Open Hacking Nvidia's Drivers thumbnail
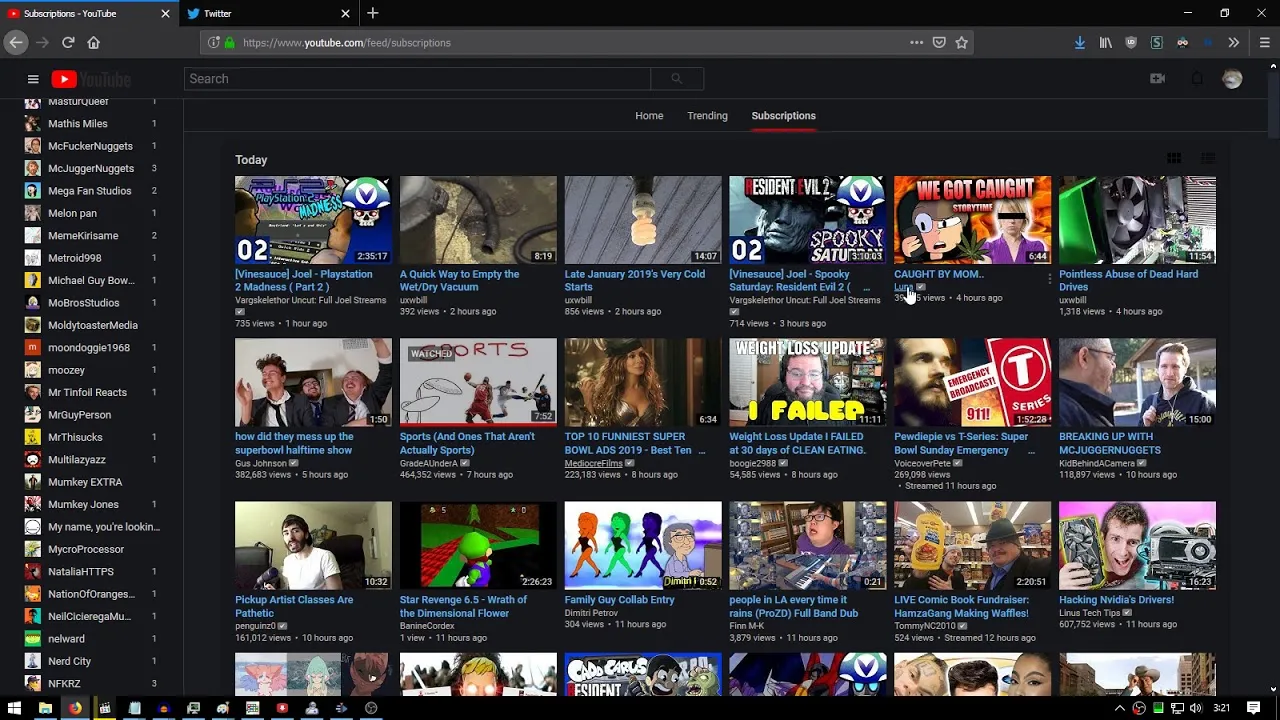The height and width of the screenshot is (720, 1280). pos(1137,545)
